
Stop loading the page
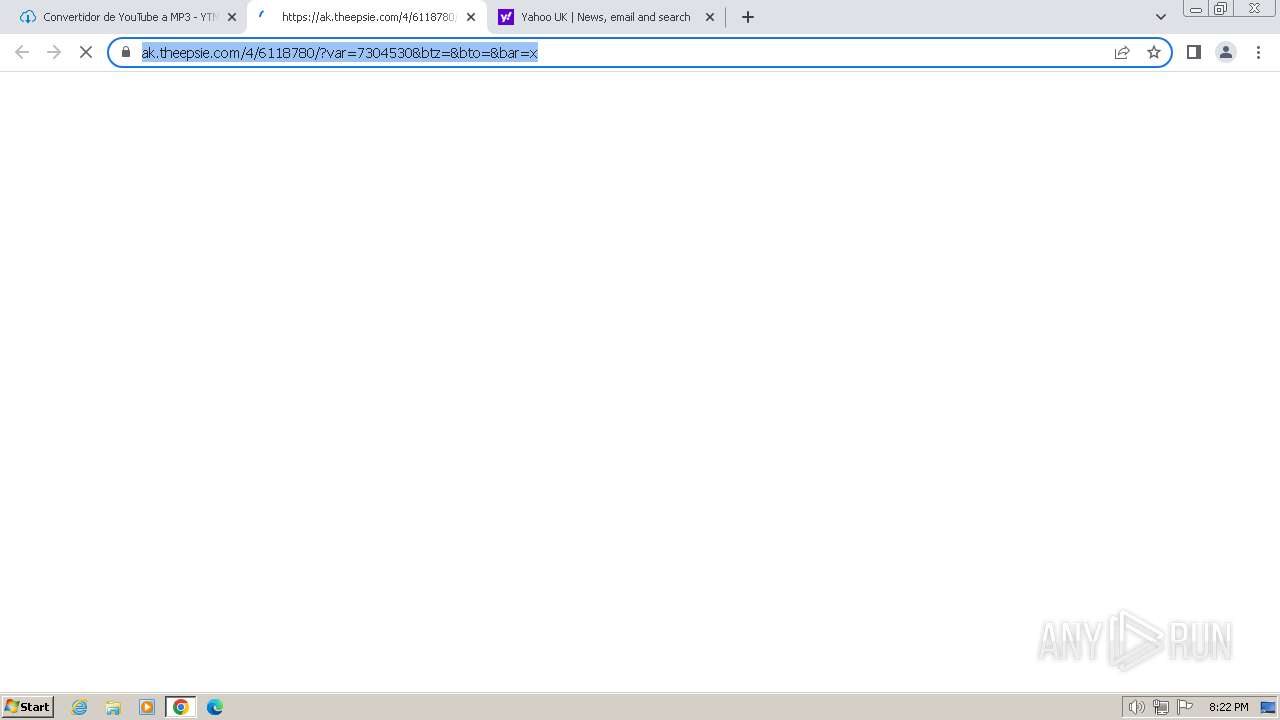point(86,52)
